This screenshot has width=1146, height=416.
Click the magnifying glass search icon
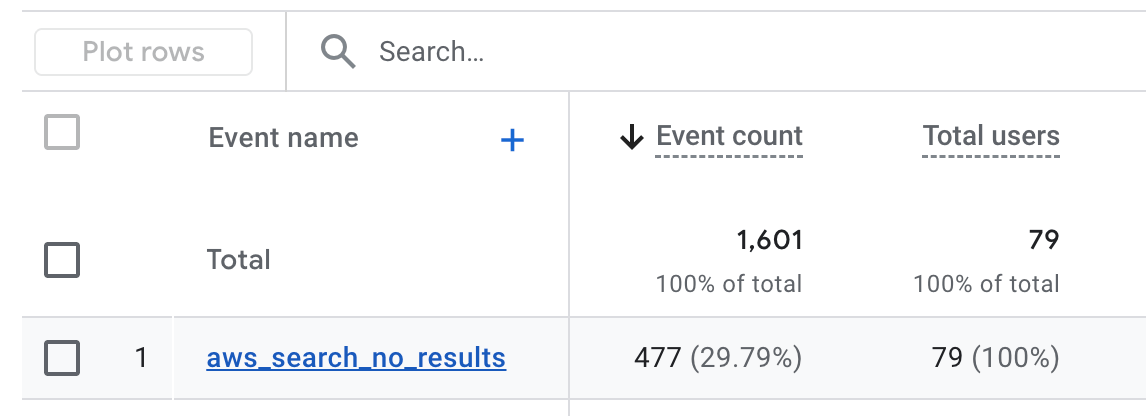coord(338,52)
